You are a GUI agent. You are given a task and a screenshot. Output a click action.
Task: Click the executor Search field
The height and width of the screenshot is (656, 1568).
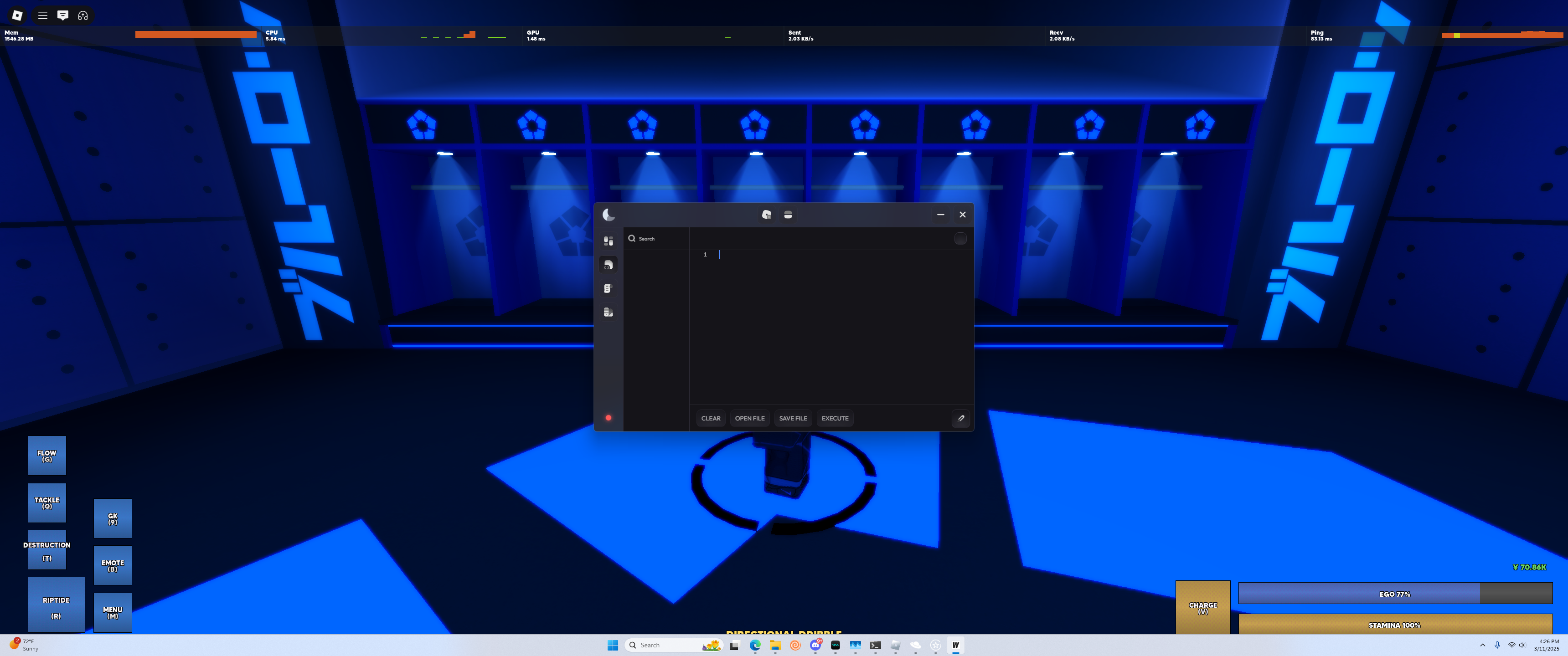pos(657,239)
